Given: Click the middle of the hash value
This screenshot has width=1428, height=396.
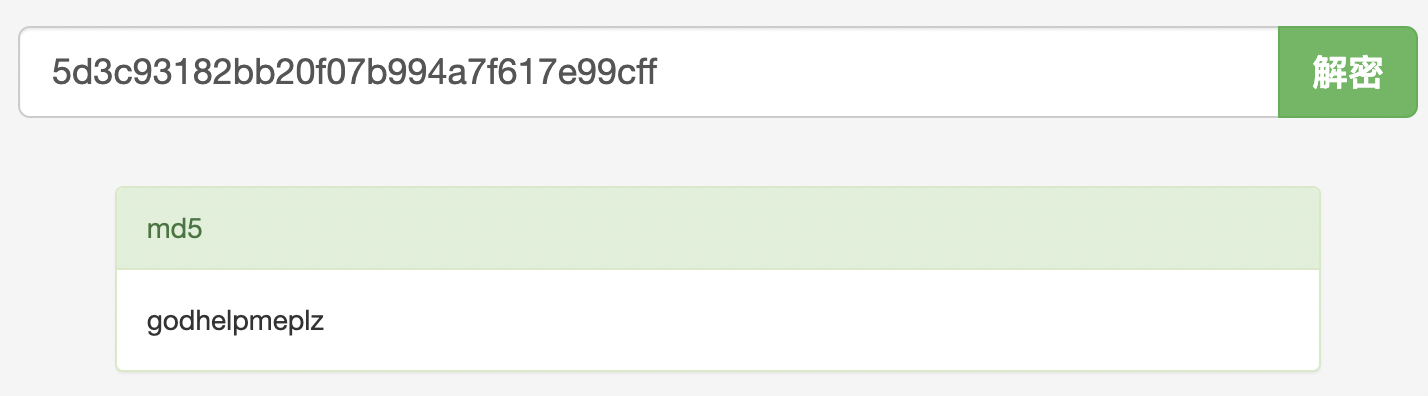Looking at the screenshot, I should (354, 73).
